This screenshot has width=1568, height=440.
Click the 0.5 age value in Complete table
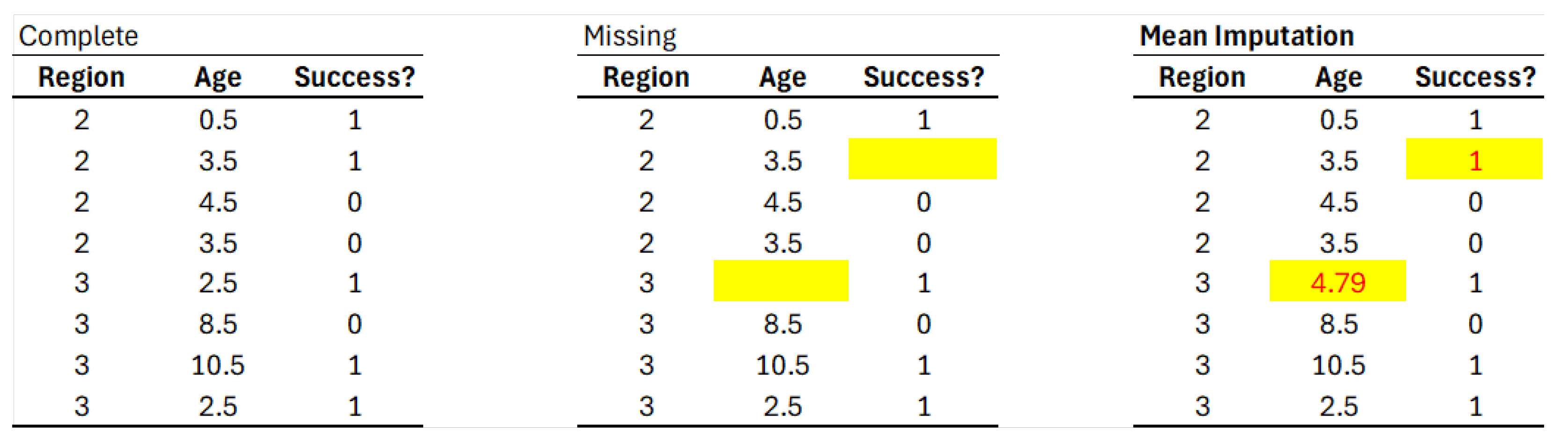coord(217,119)
